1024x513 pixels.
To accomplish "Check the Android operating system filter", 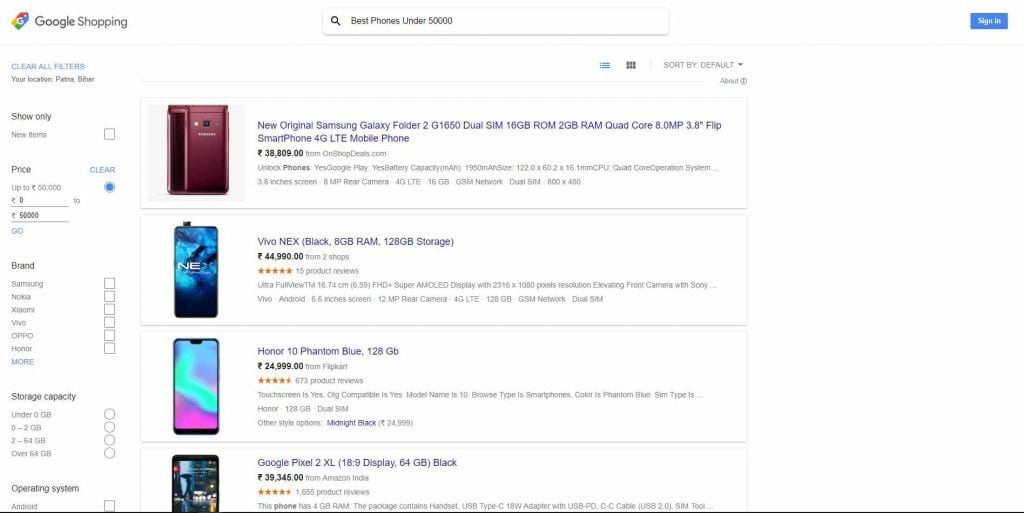I will pos(110,506).
